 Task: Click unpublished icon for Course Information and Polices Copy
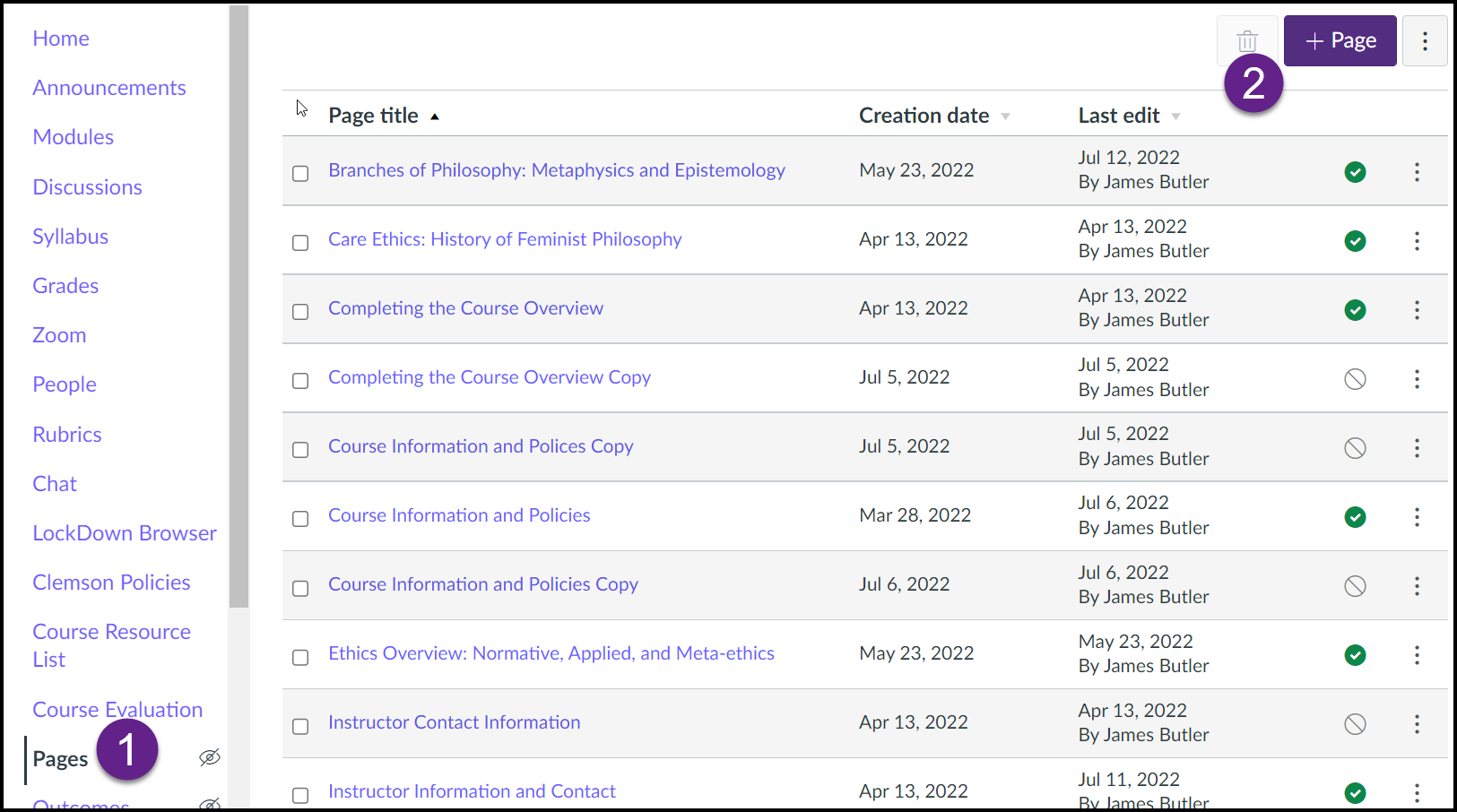tap(1355, 447)
